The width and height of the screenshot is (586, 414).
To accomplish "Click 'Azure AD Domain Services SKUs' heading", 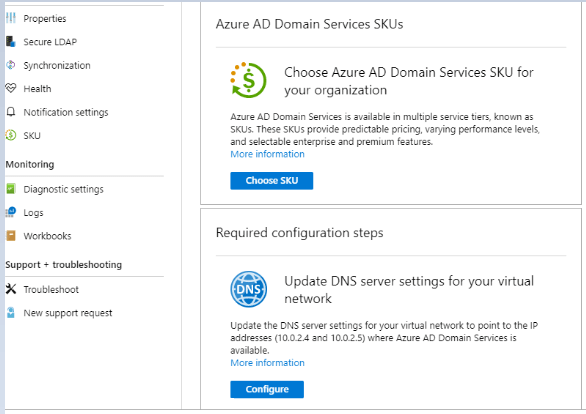I will (x=309, y=24).
